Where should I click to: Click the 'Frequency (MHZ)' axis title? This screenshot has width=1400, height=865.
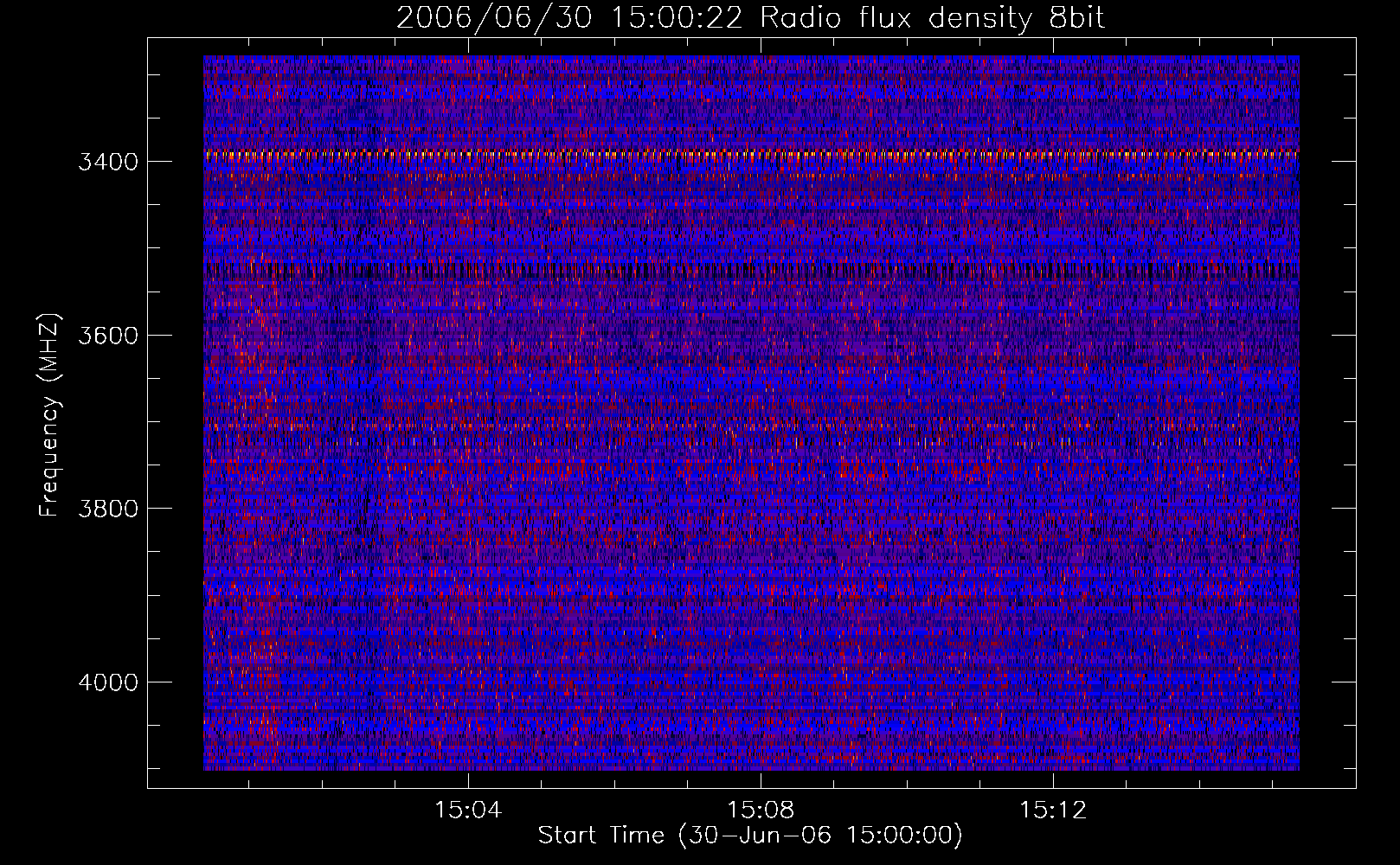[x=50, y=415]
